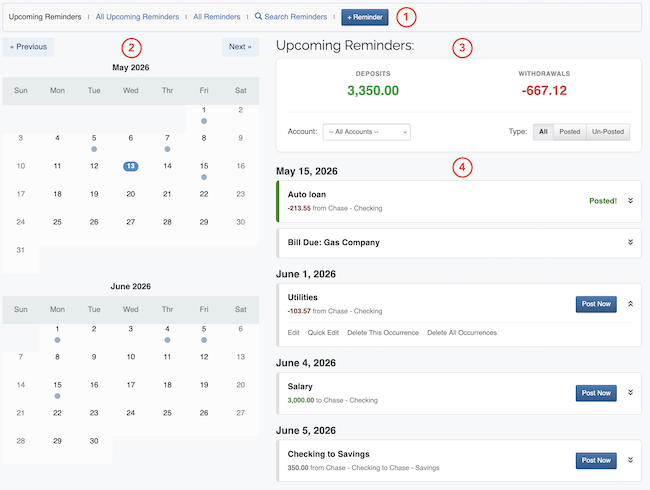Post the Salary reminder now
The width and height of the screenshot is (650, 490).
coord(596,393)
